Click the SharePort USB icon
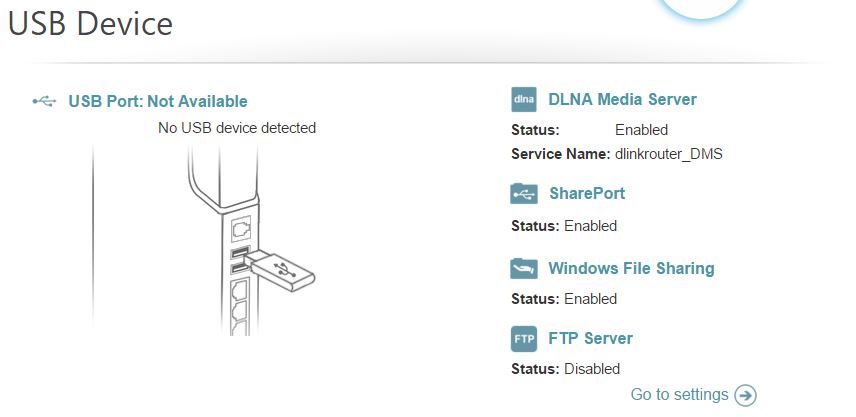856x417 pixels. tap(524, 194)
